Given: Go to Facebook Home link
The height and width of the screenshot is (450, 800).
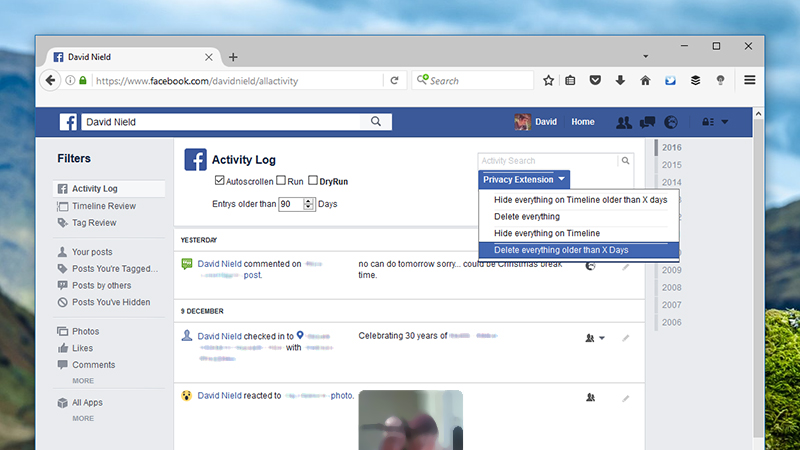Looking at the screenshot, I should pos(583,122).
